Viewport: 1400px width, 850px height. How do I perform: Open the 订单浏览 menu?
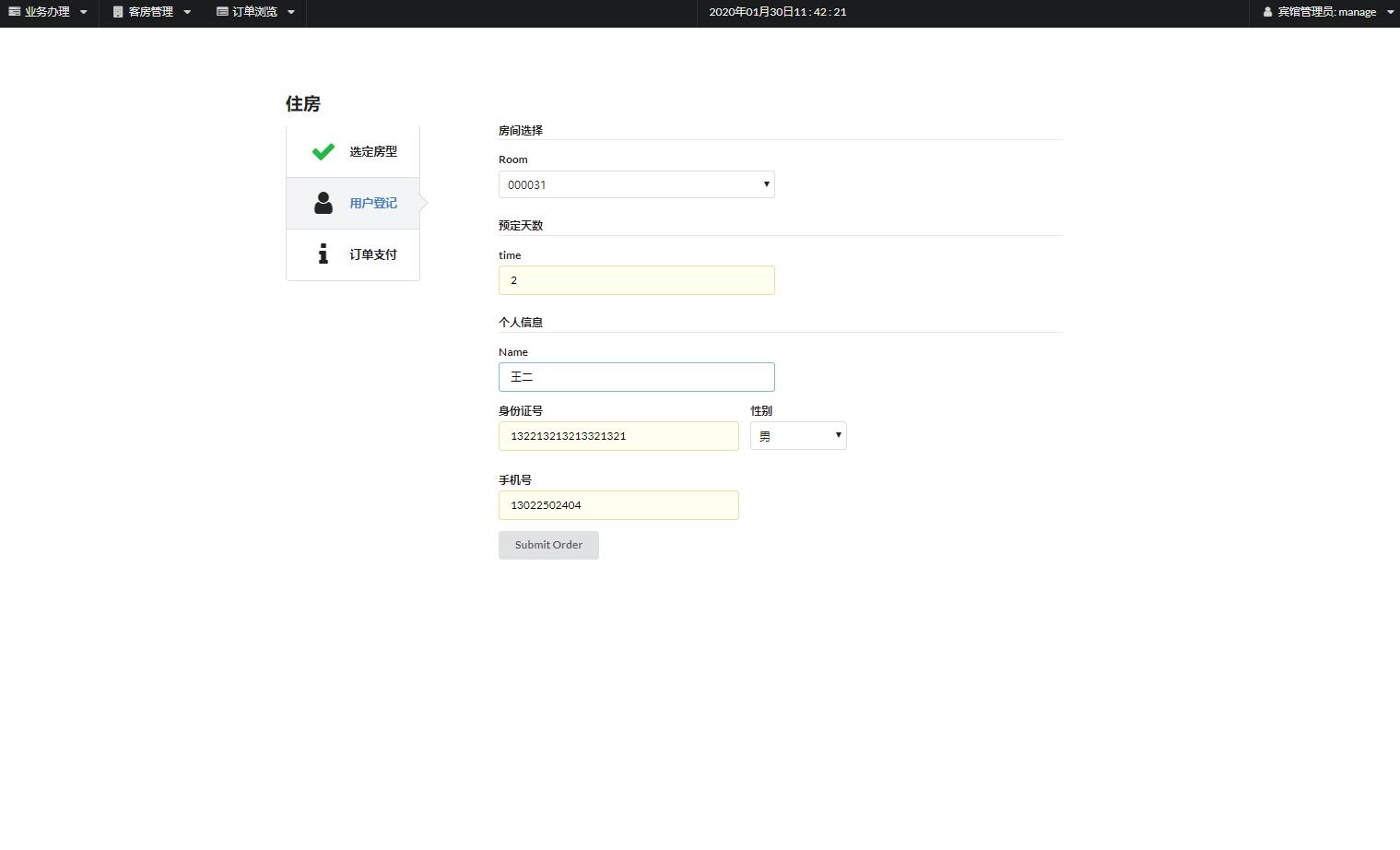tap(256, 13)
